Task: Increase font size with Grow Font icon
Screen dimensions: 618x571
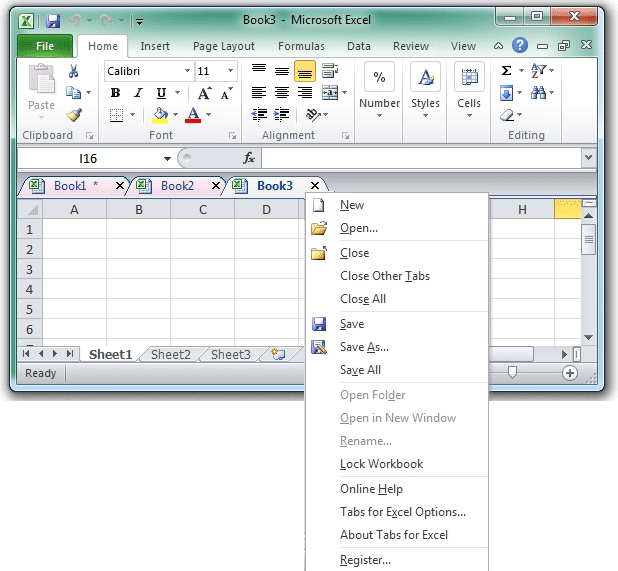Action: (204, 93)
